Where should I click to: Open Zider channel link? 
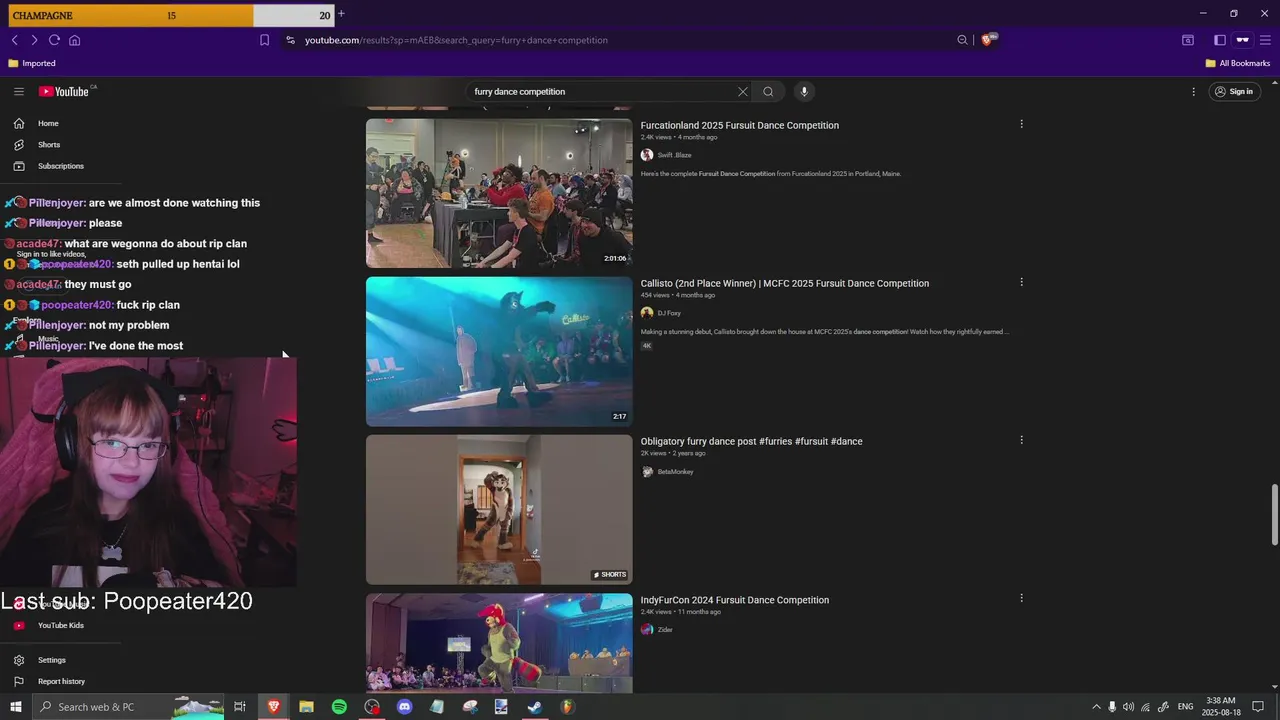pos(665,629)
